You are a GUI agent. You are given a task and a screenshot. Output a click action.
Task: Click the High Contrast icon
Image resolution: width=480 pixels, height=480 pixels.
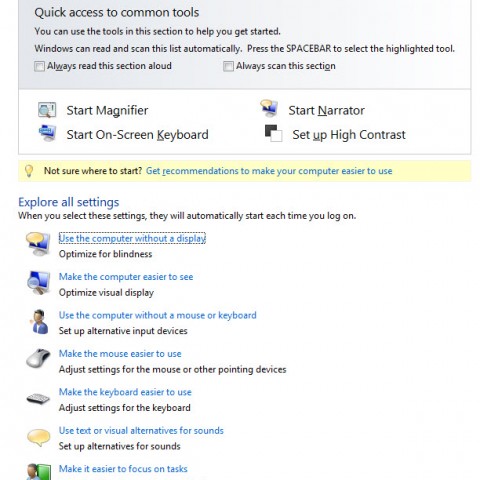[273, 133]
